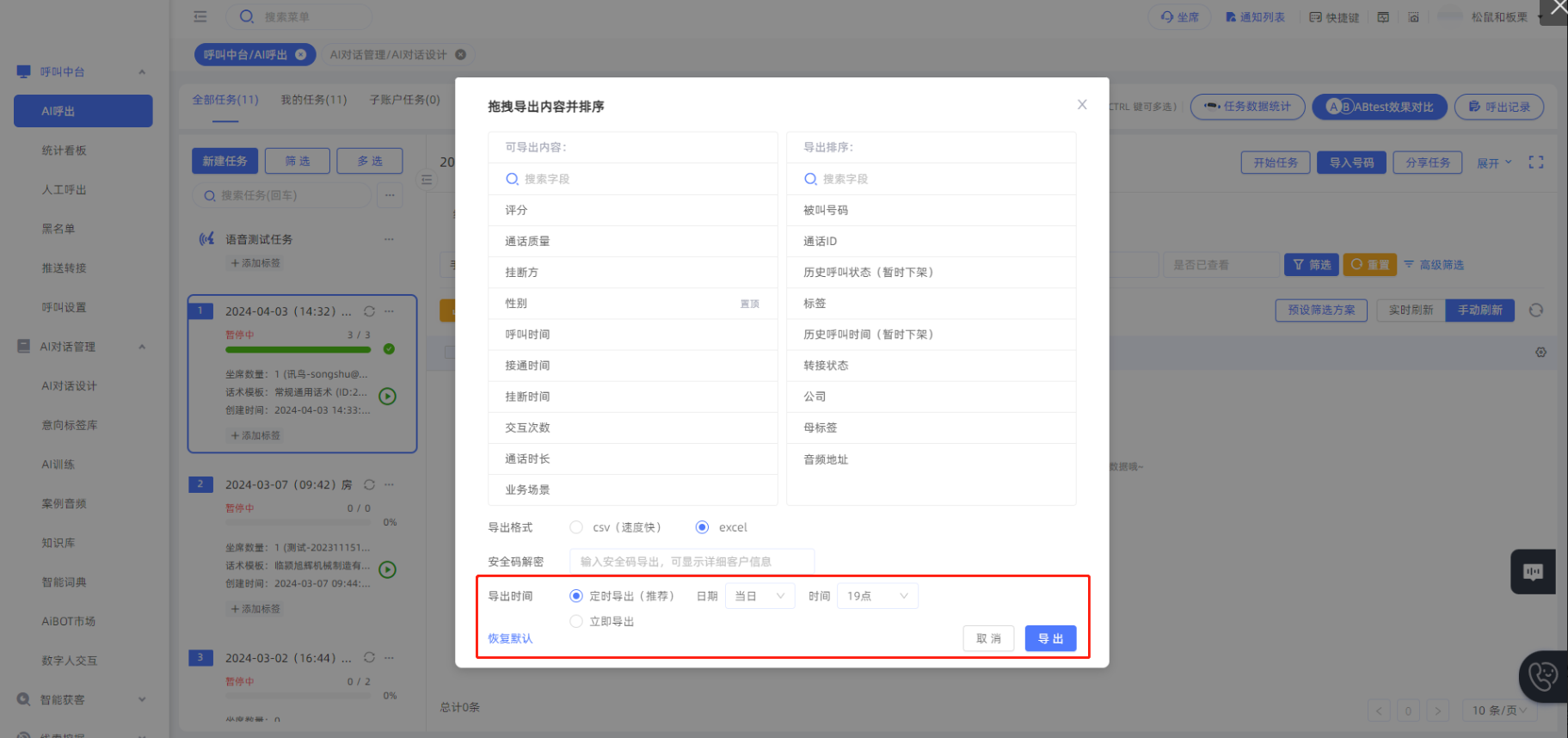This screenshot has width=1568, height=738.
Task: Open the floating phone dialer icon
Action: point(1542,676)
